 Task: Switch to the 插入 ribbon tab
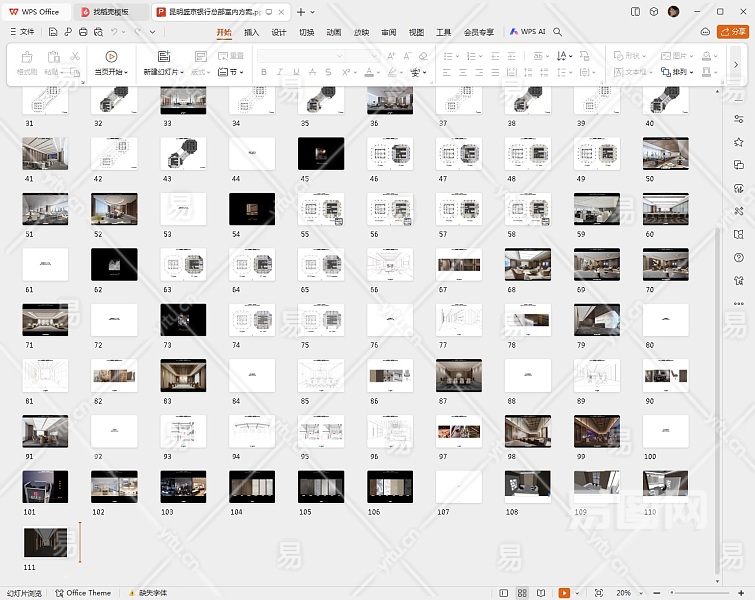pos(251,32)
